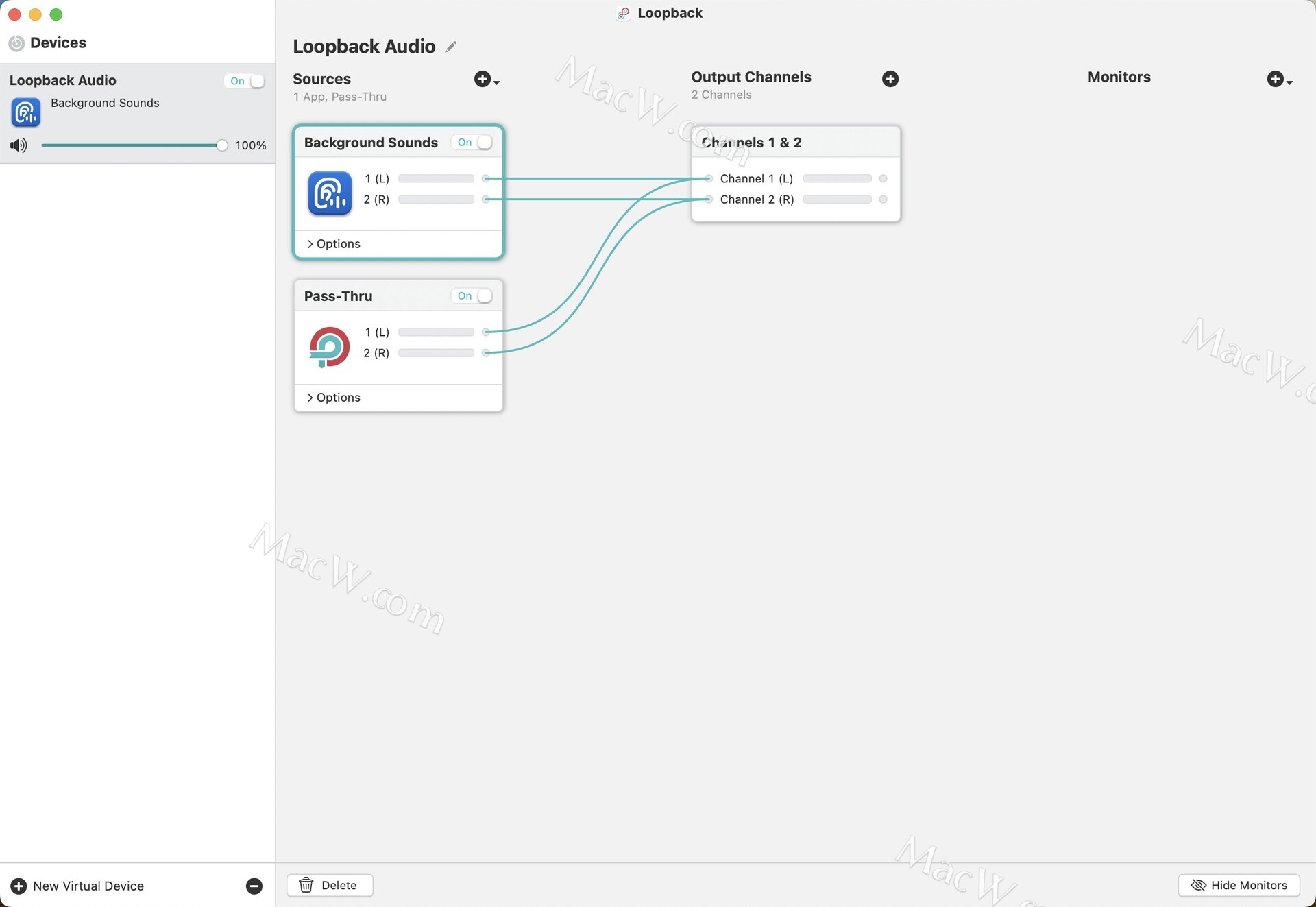The width and height of the screenshot is (1316, 907).
Task: Click the '2 Channels' subtitle
Action: tap(721, 95)
